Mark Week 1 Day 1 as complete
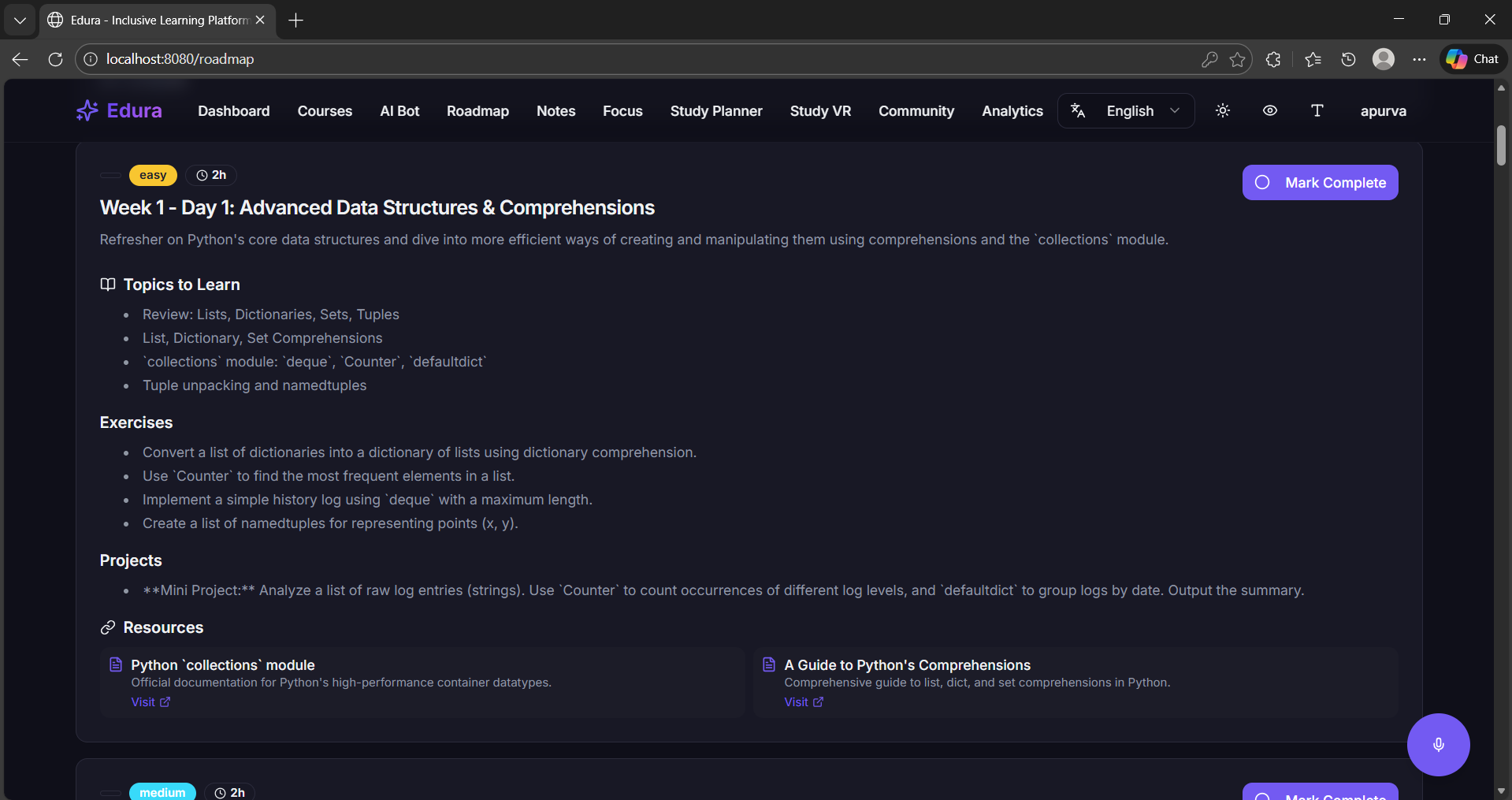This screenshot has width=1512, height=800. pyautogui.click(x=1321, y=183)
